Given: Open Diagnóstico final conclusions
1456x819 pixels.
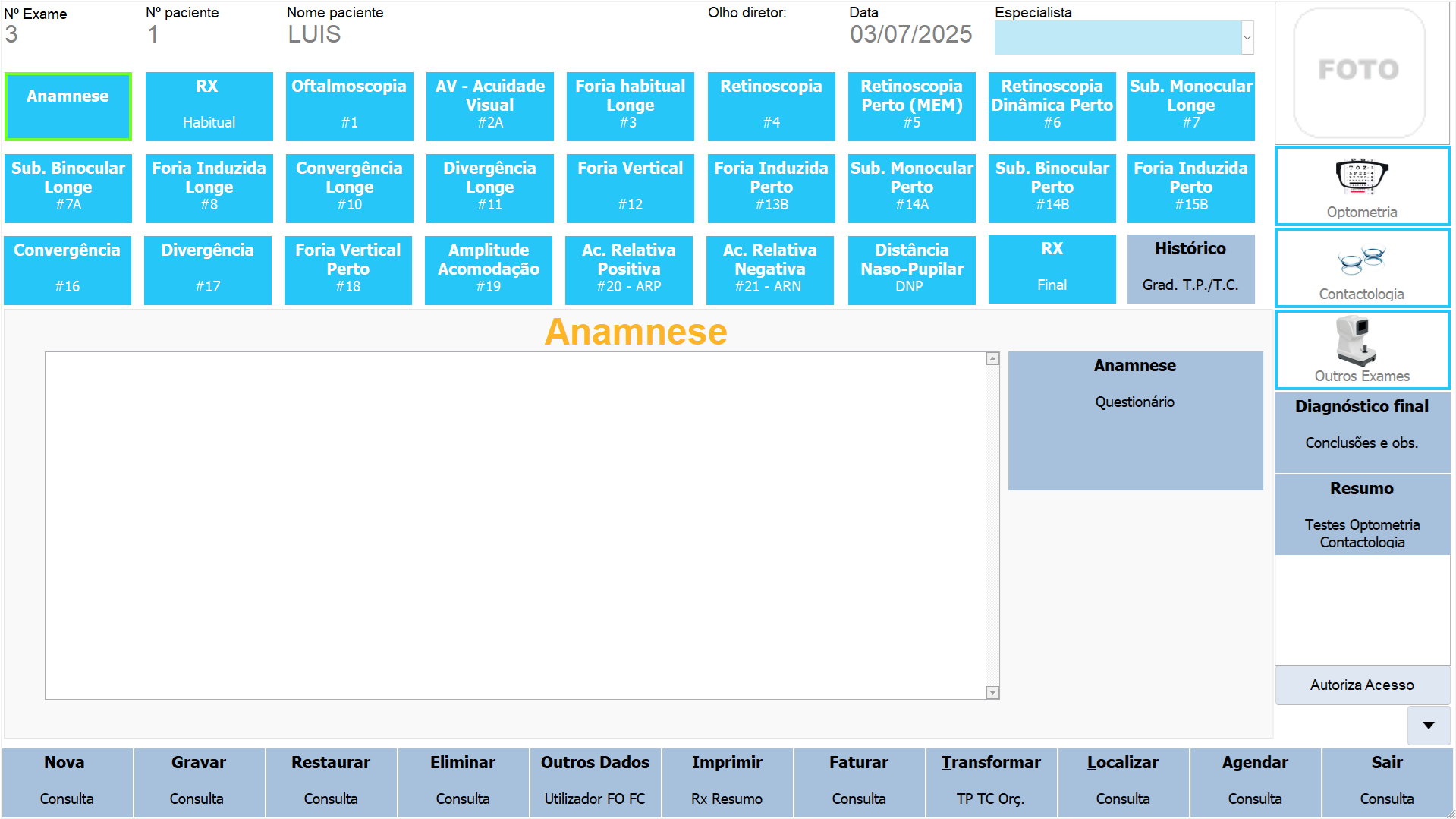Looking at the screenshot, I should [x=1361, y=431].
